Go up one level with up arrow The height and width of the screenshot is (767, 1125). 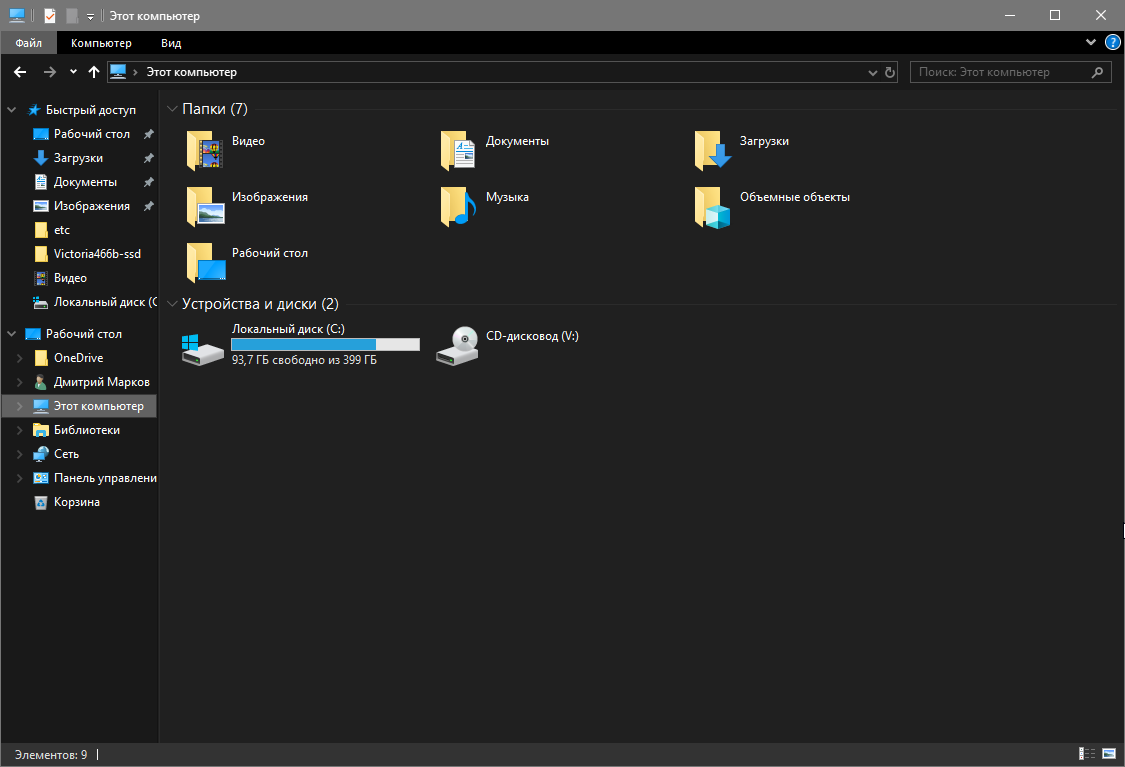(x=93, y=72)
